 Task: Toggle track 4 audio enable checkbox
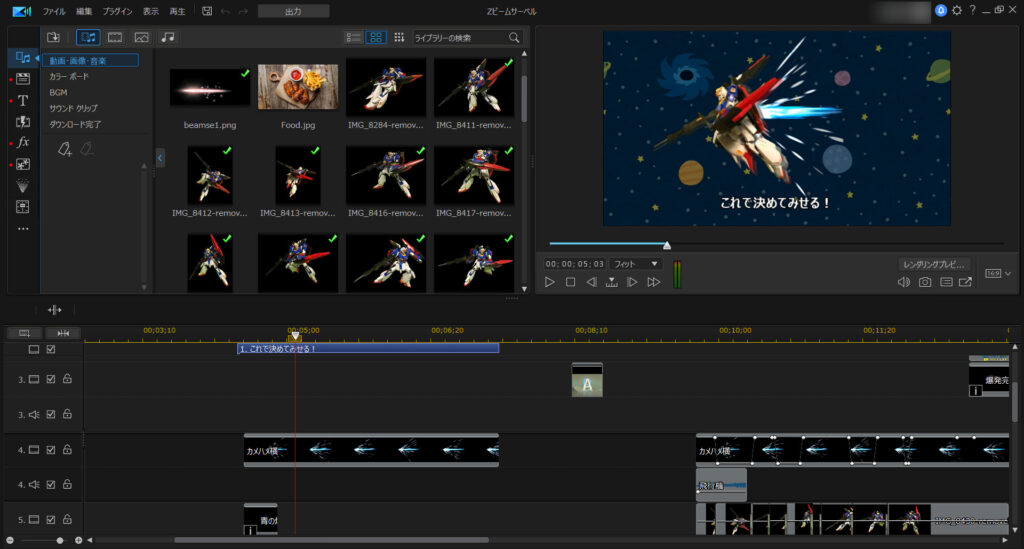(51, 485)
